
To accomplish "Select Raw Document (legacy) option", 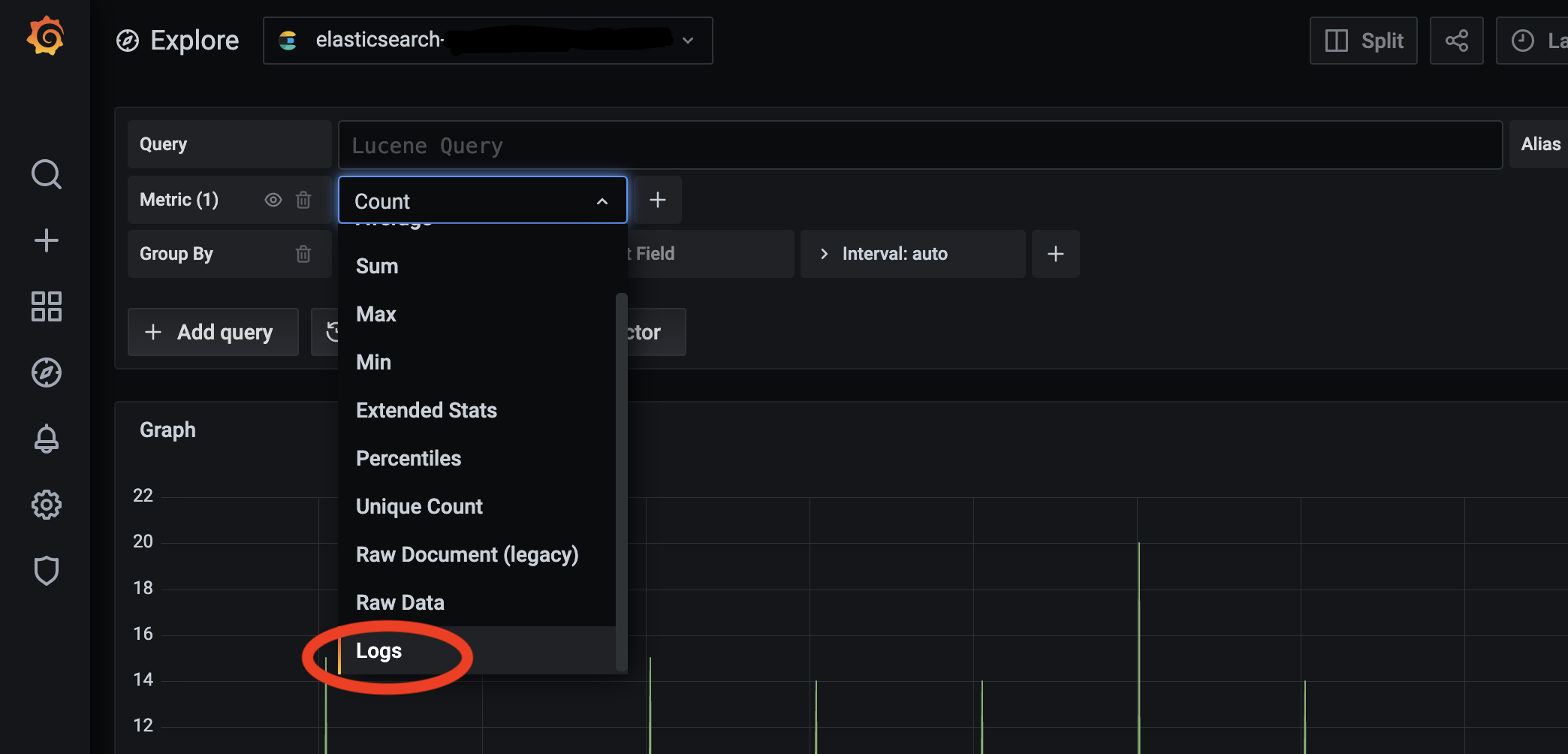I will 477,554.
